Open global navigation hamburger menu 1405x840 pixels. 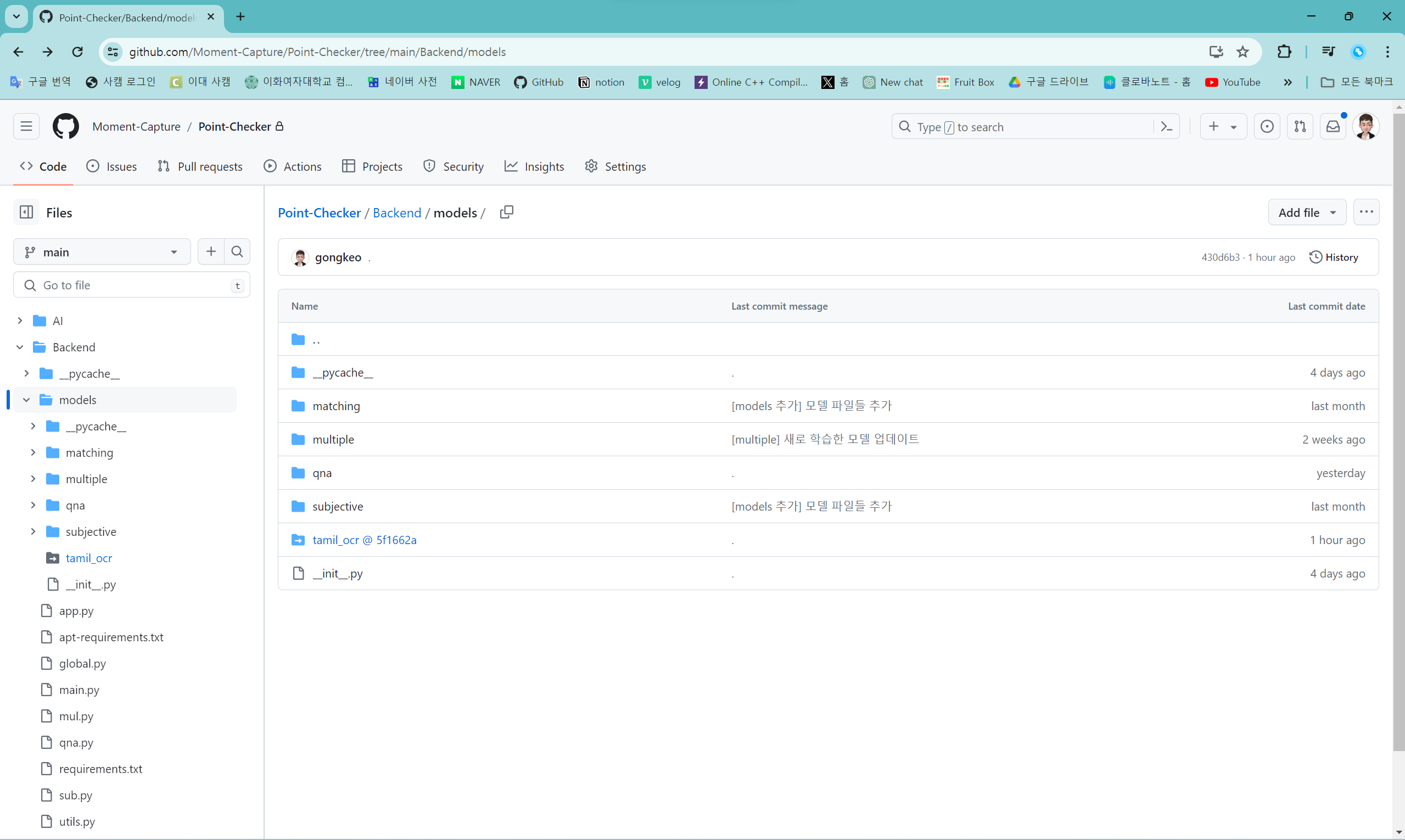pos(26,127)
